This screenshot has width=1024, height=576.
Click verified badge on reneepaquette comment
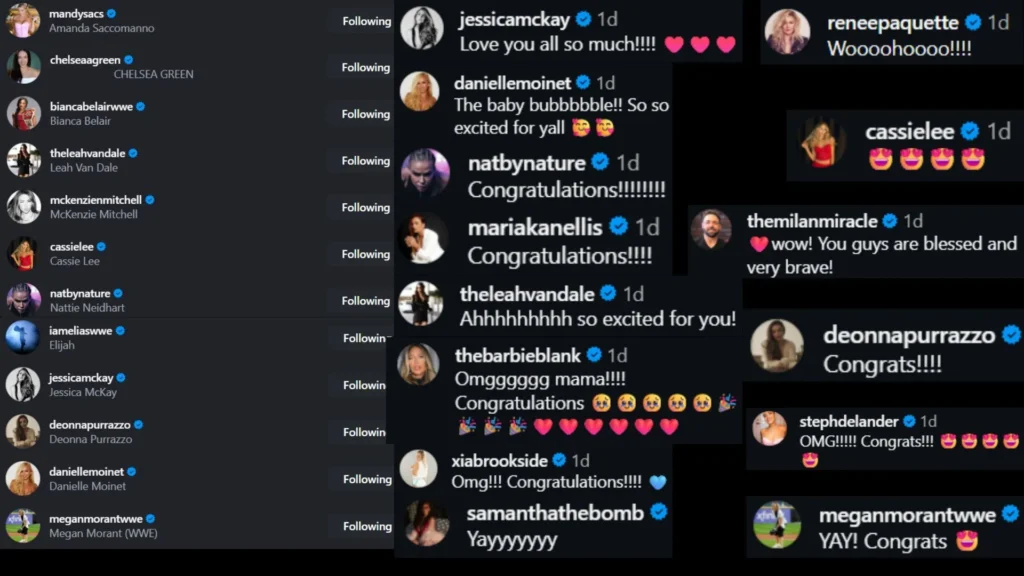click(973, 23)
